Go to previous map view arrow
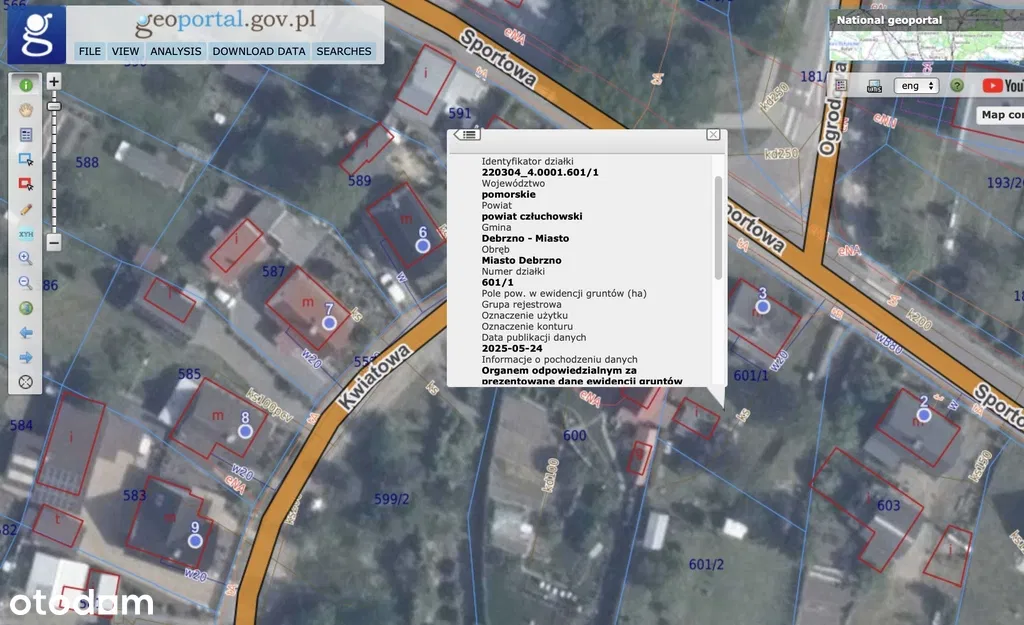 26,332
